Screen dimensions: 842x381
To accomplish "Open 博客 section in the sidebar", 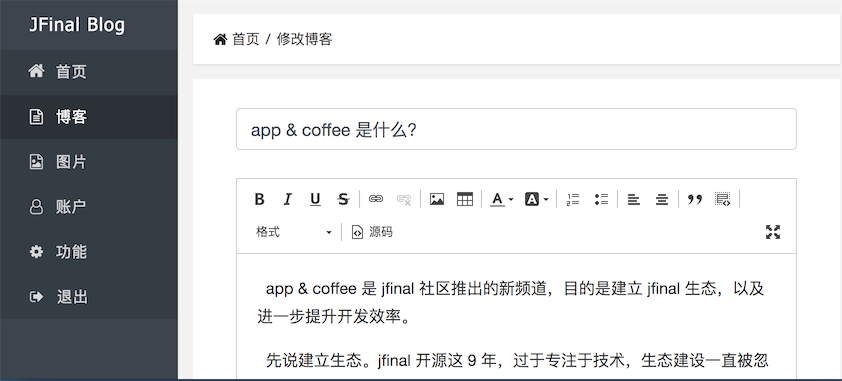I will click(89, 117).
